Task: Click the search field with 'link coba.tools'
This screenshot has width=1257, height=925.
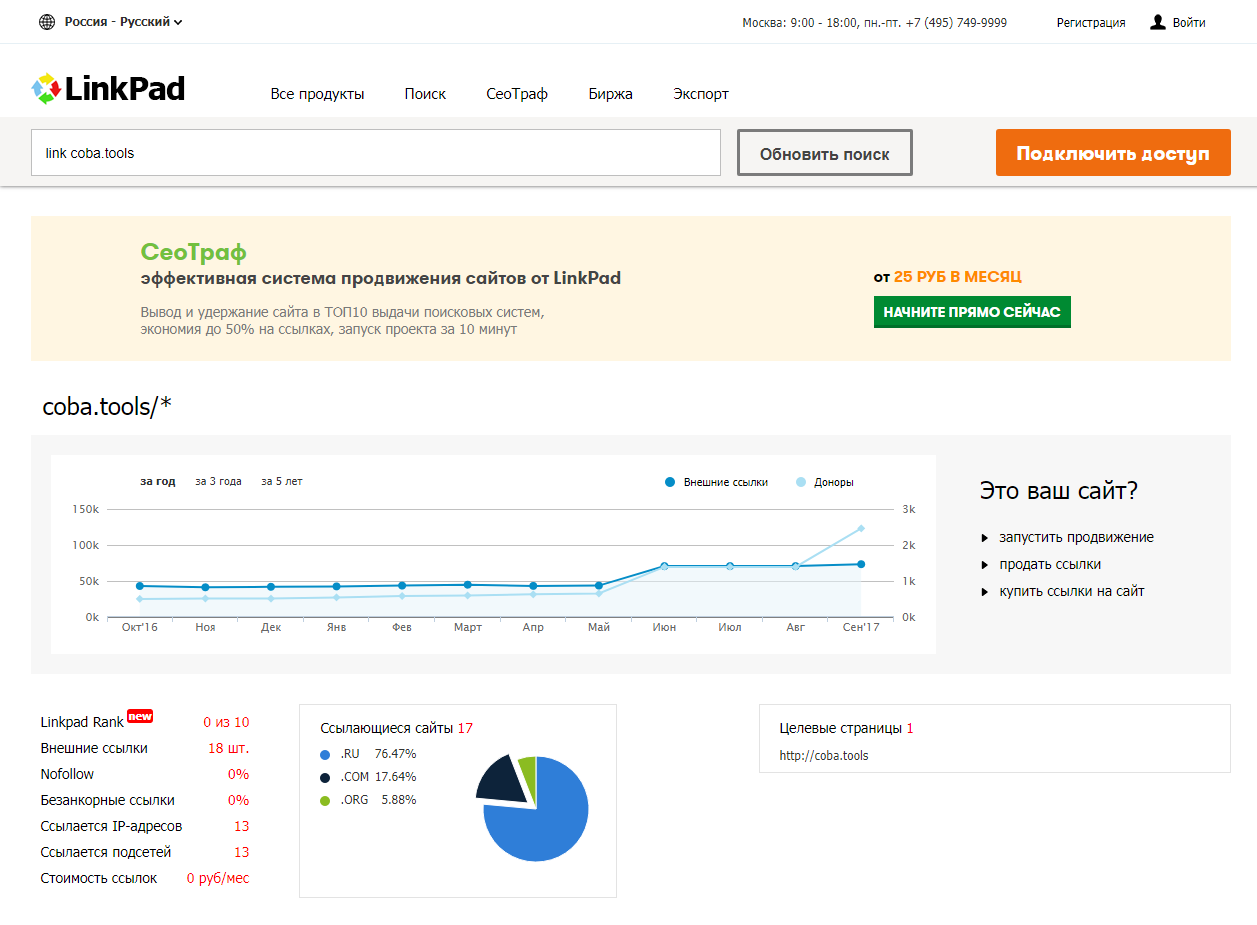Action: tap(375, 153)
